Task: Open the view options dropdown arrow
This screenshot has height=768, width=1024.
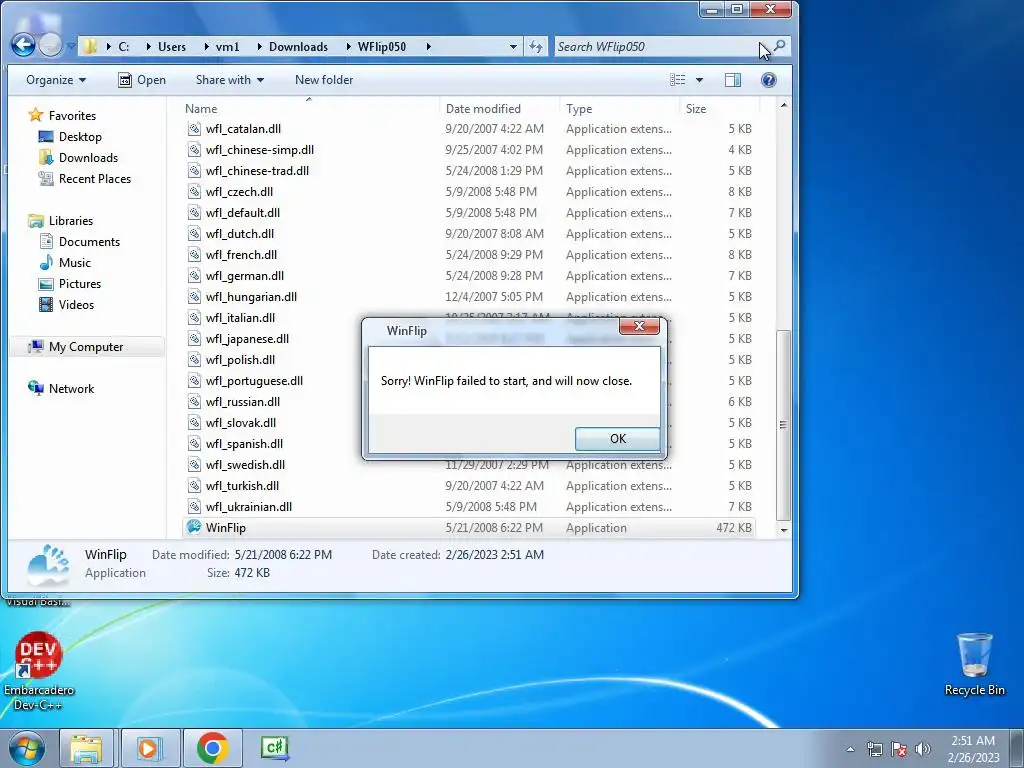Action: coord(699,80)
